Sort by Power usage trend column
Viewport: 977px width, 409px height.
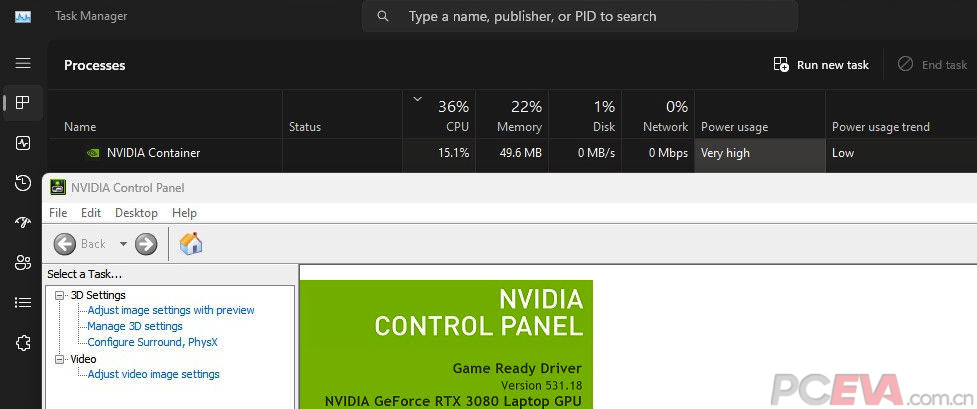pyautogui.click(x=901, y=114)
